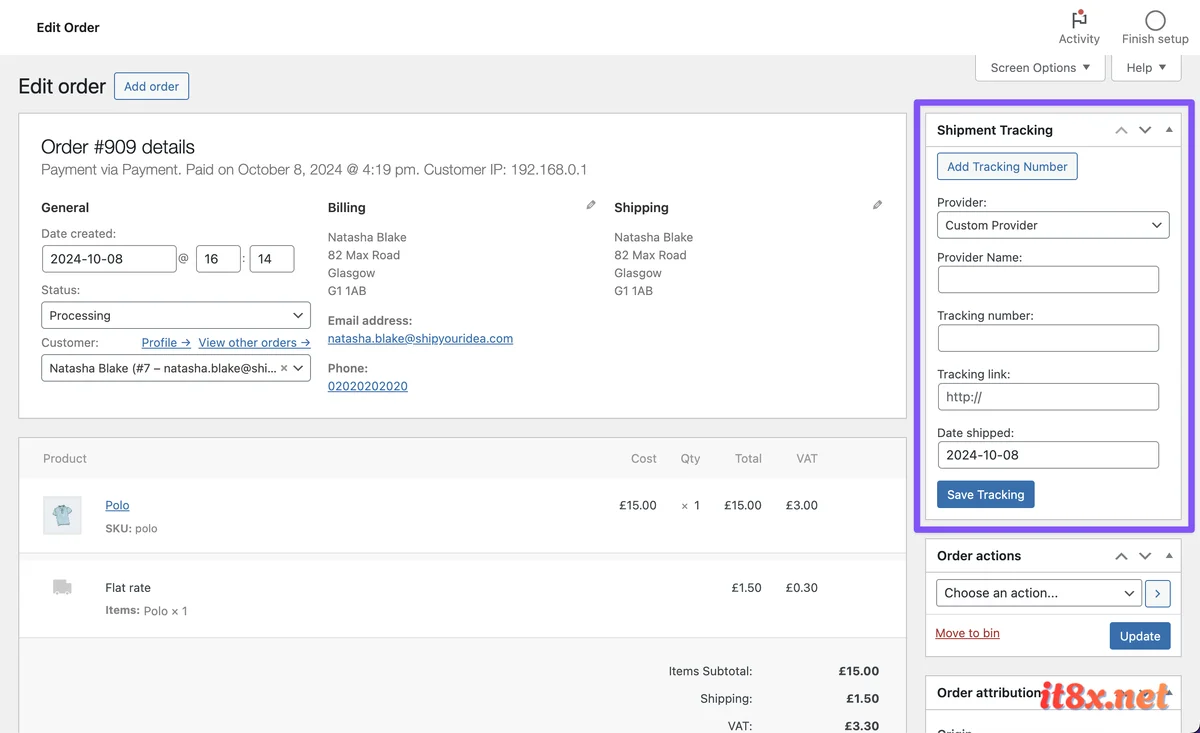Viewport: 1200px width, 733px height.
Task: Collapse the Shipment Tracking panel
Action: click(x=1169, y=130)
